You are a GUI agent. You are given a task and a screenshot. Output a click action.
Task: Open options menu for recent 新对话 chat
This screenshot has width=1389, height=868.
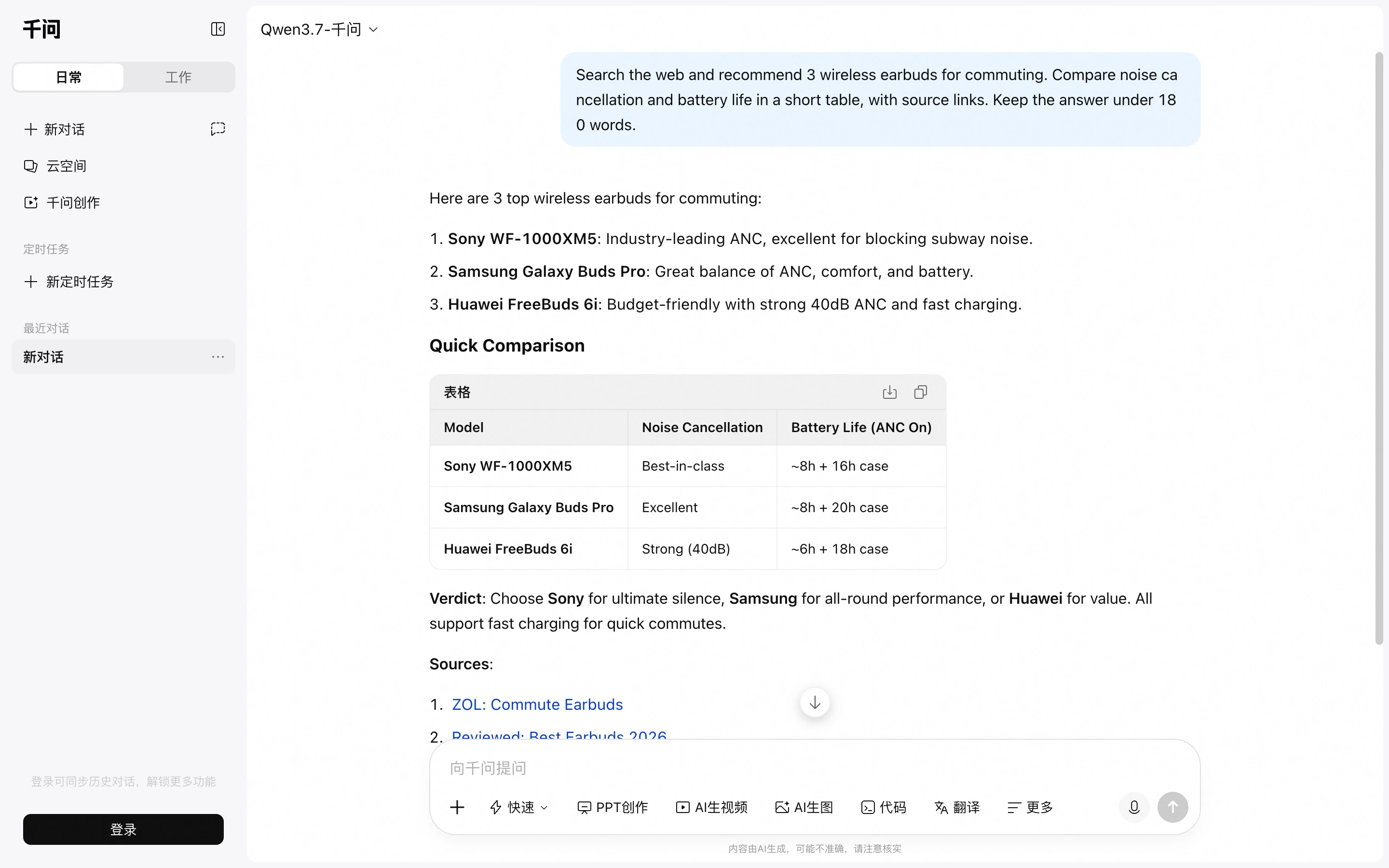pyautogui.click(x=218, y=357)
